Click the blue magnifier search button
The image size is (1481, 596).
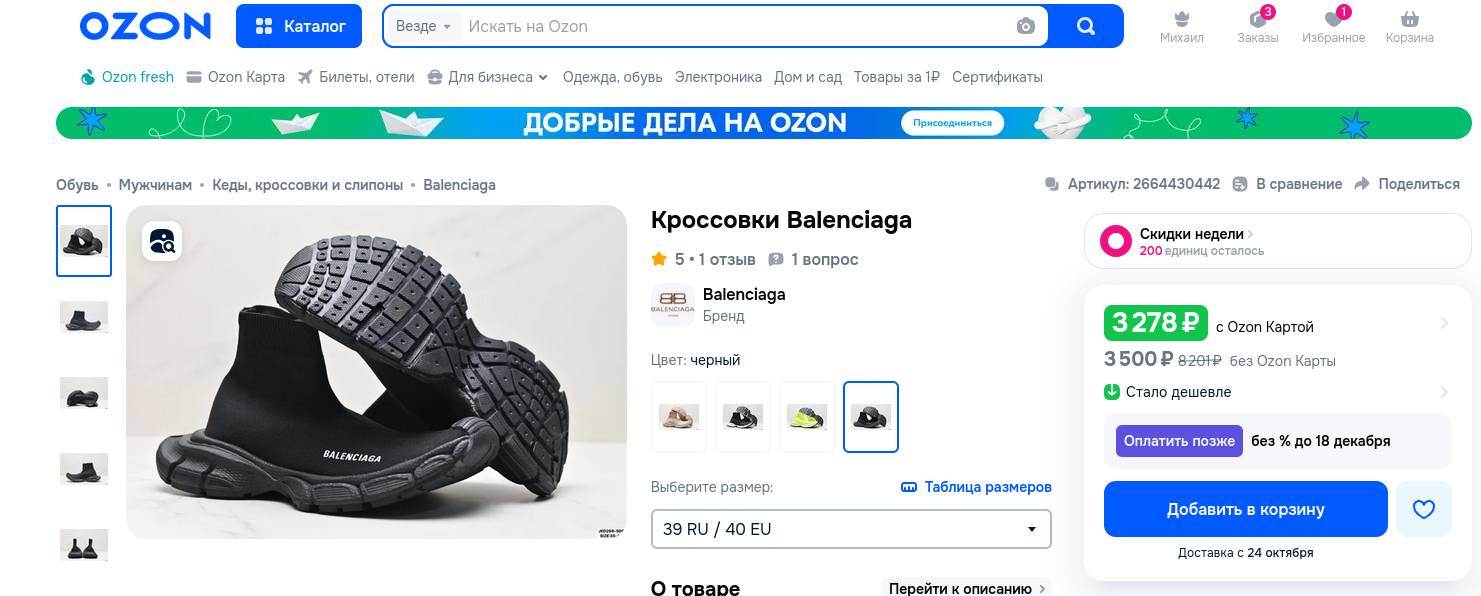click(x=1086, y=27)
